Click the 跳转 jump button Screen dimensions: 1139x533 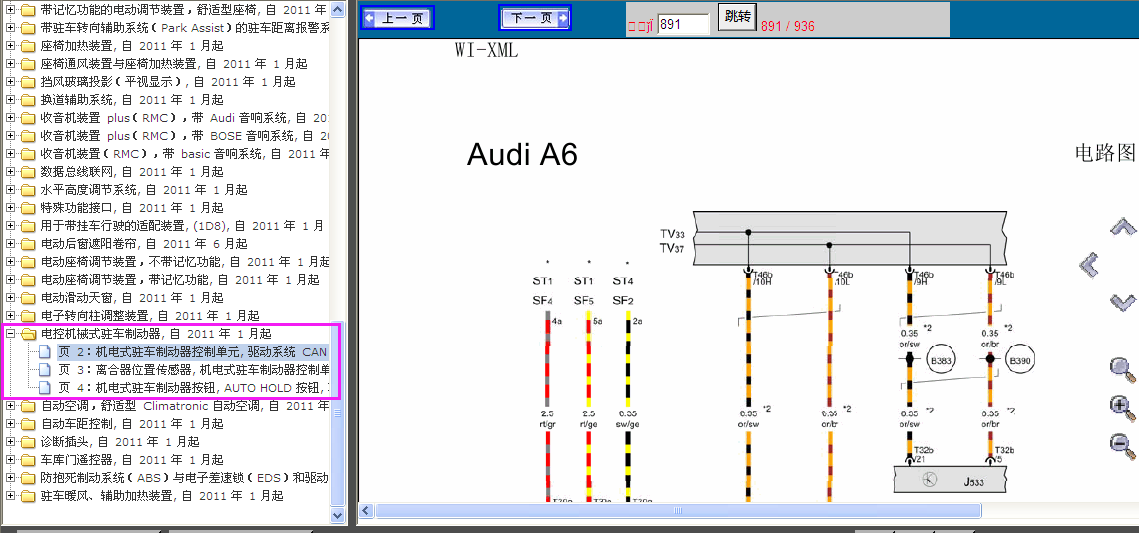pos(737,17)
